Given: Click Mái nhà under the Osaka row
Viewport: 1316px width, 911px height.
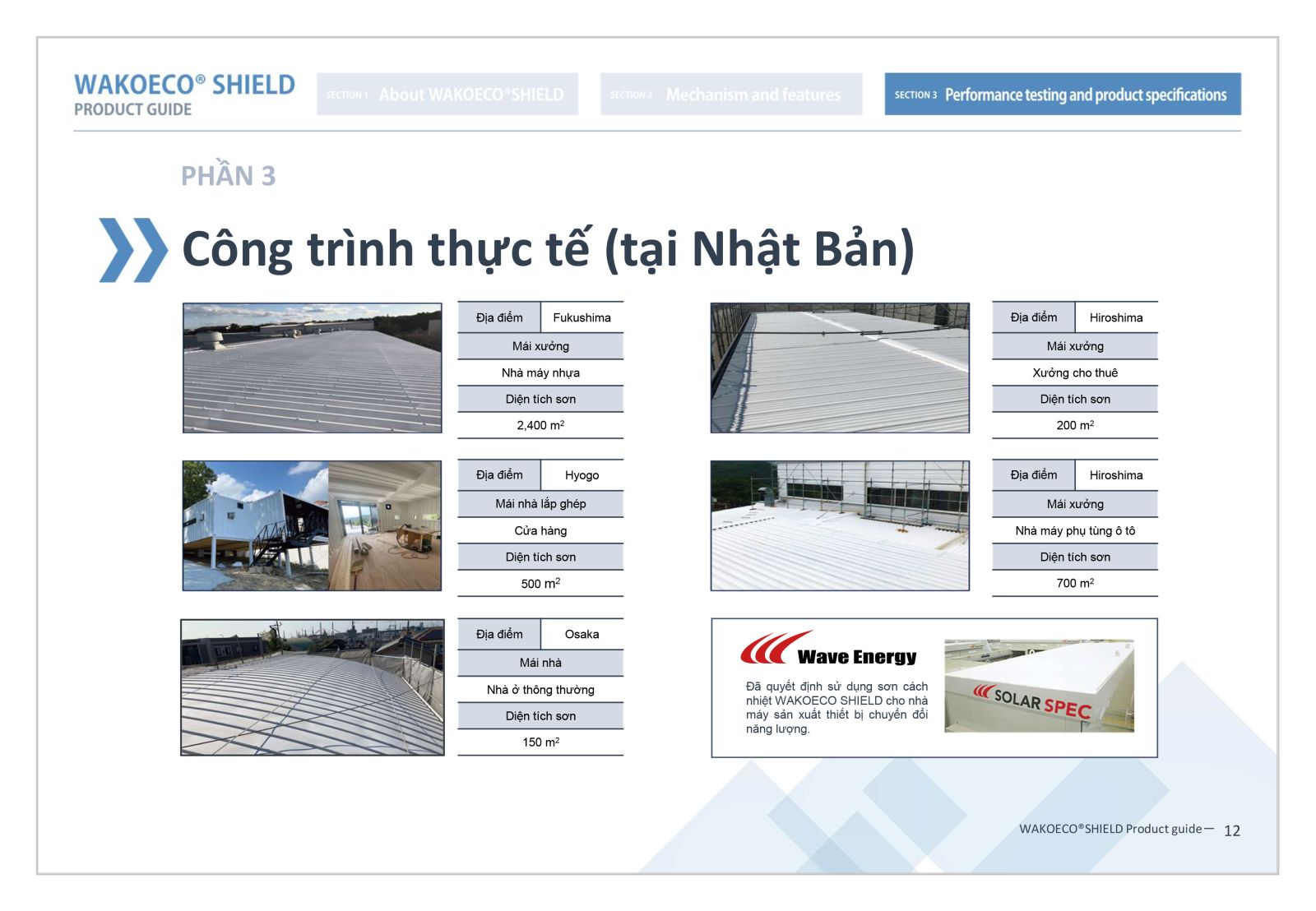Looking at the screenshot, I should pyautogui.click(x=540, y=663).
